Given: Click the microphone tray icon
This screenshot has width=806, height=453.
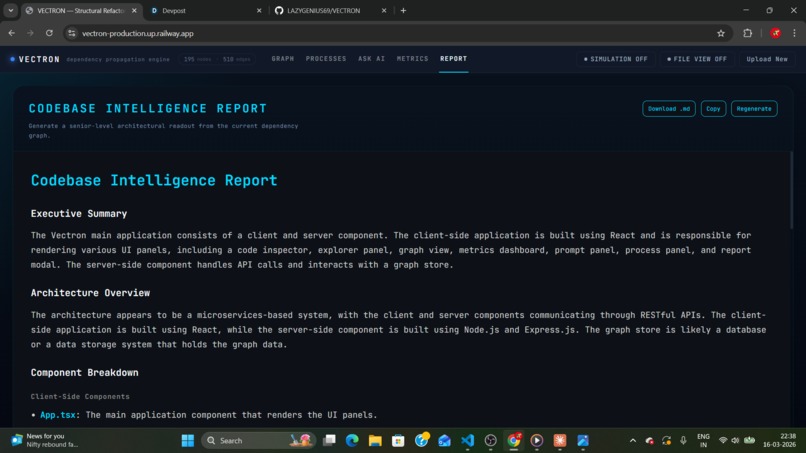Looking at the screenshot, I should [683, 441].
